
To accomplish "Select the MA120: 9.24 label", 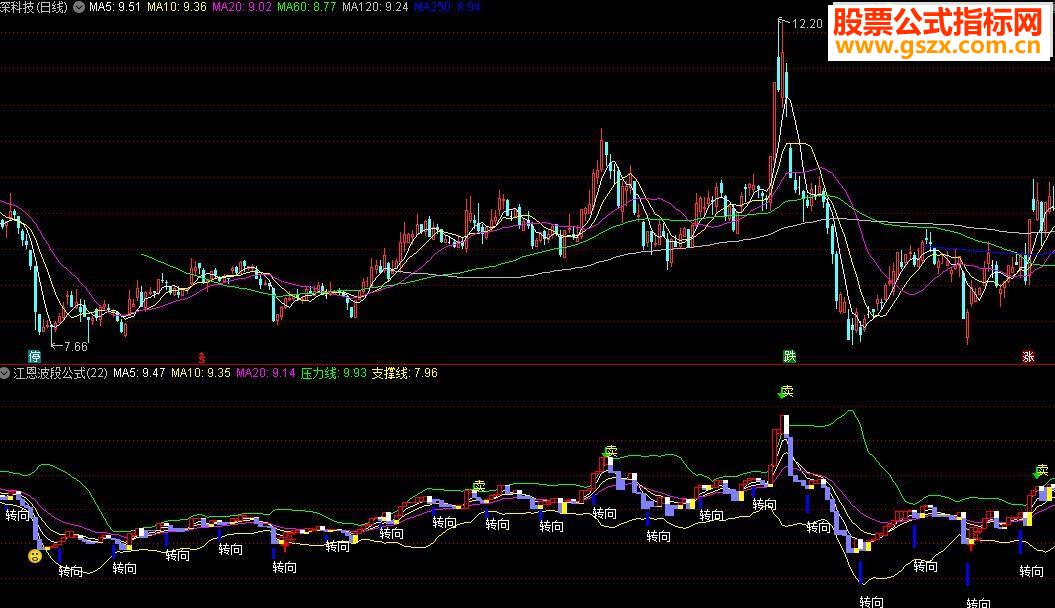I will (375, 7).
